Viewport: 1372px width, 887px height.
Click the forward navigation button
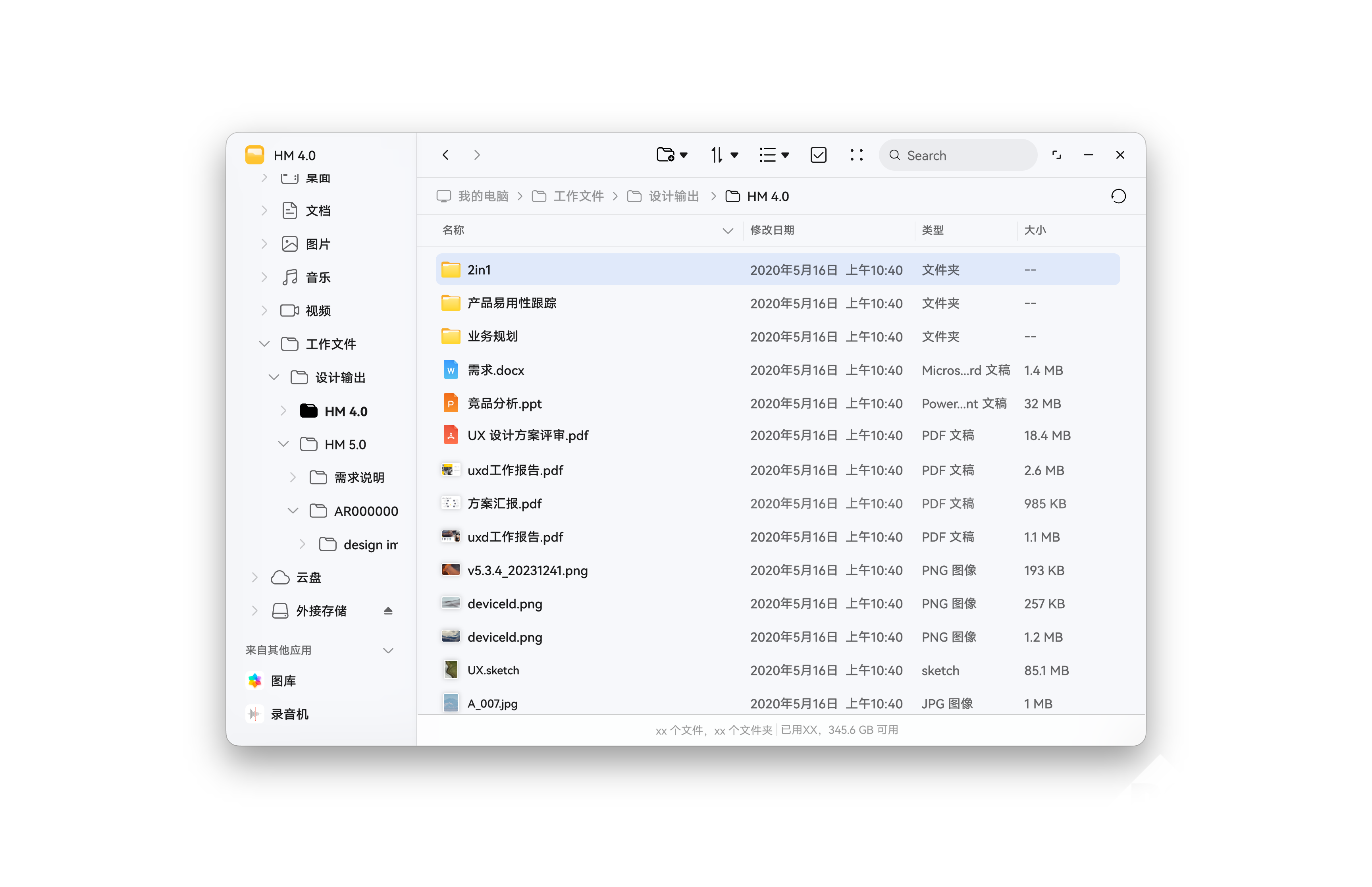coord(477,155)
